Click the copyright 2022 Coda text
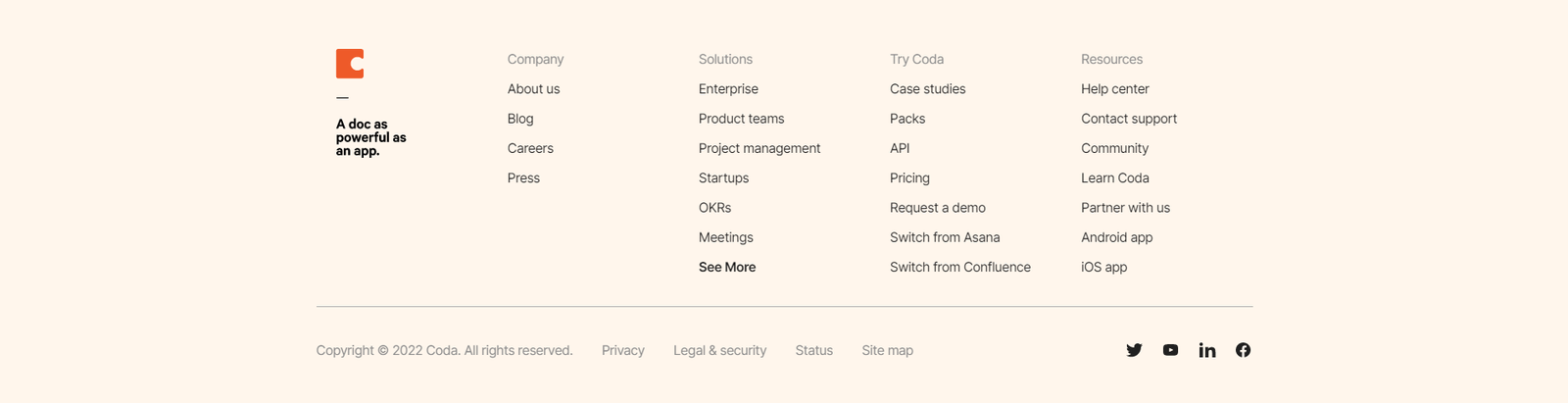This screenshot has height=403, width=1568. coord(444,350)
